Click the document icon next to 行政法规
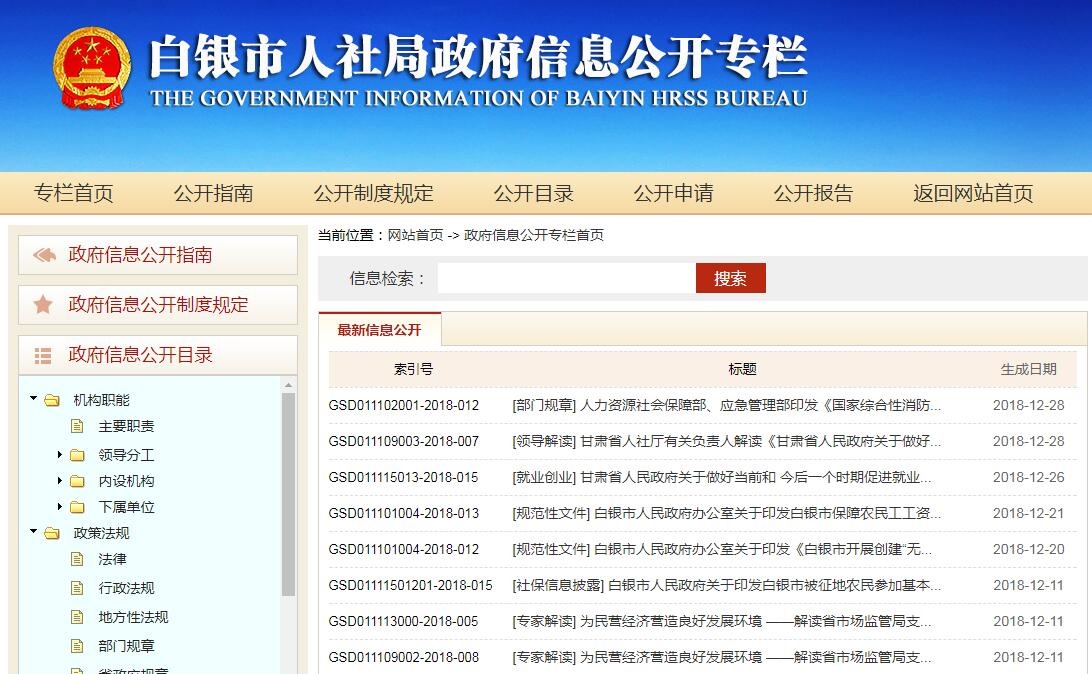 (x=77, y=588)
